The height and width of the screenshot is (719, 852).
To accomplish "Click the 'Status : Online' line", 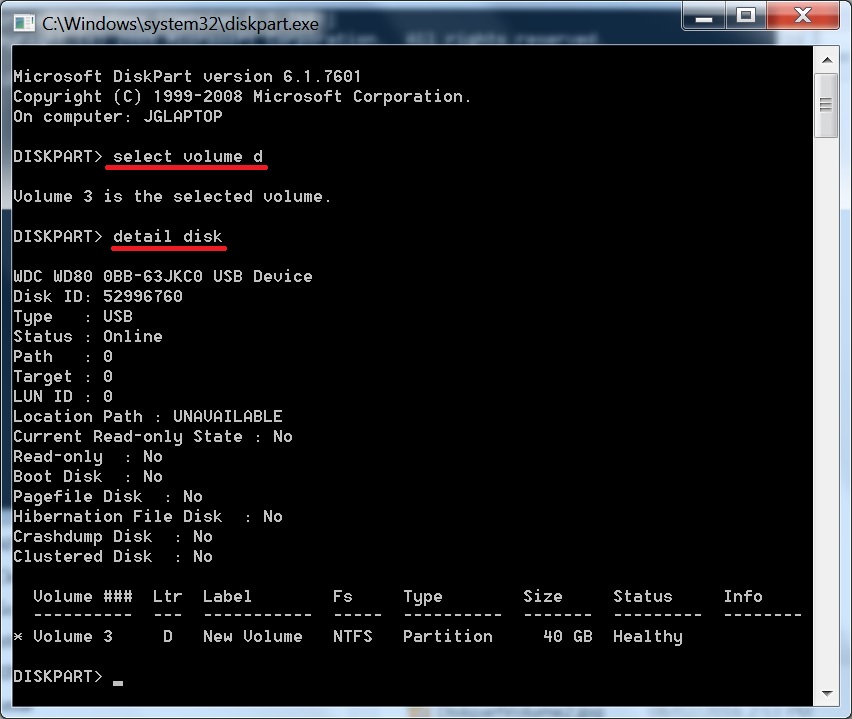I will coord(88,336).
